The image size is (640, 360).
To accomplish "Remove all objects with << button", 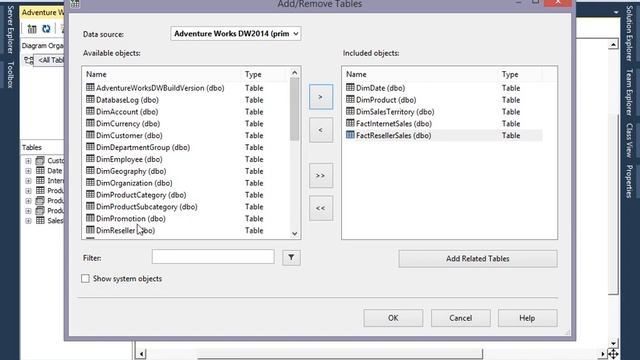I will (321, 208).
